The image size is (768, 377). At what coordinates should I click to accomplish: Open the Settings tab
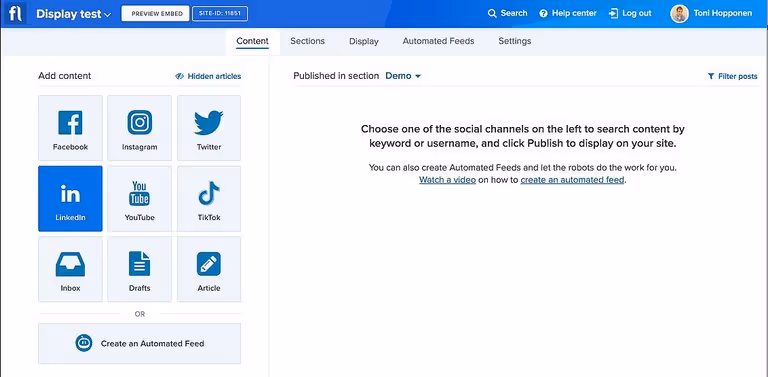(x=515, y=41)
